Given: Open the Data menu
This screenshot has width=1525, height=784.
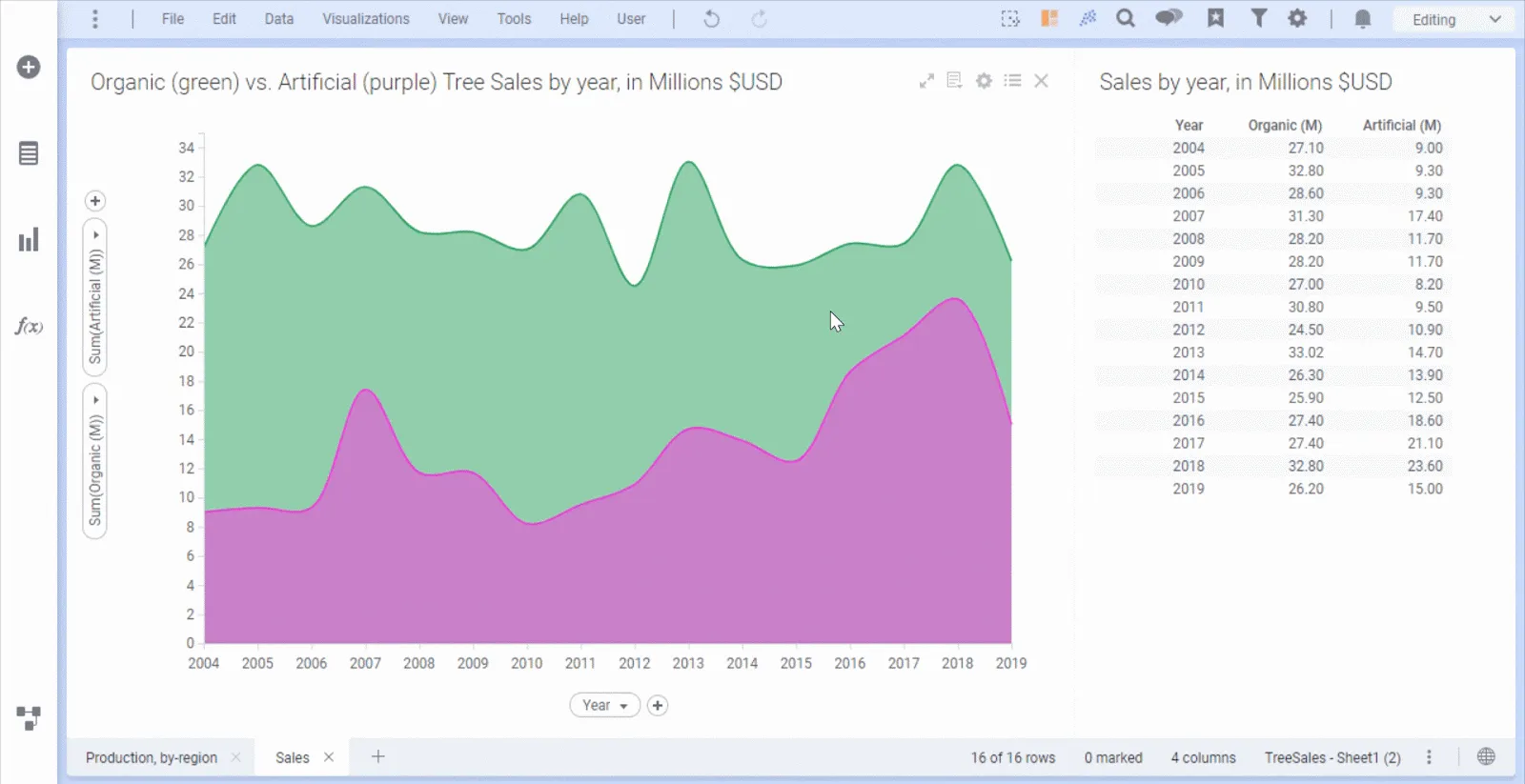Looking at the screenshot, I should [x=279, y=19].
